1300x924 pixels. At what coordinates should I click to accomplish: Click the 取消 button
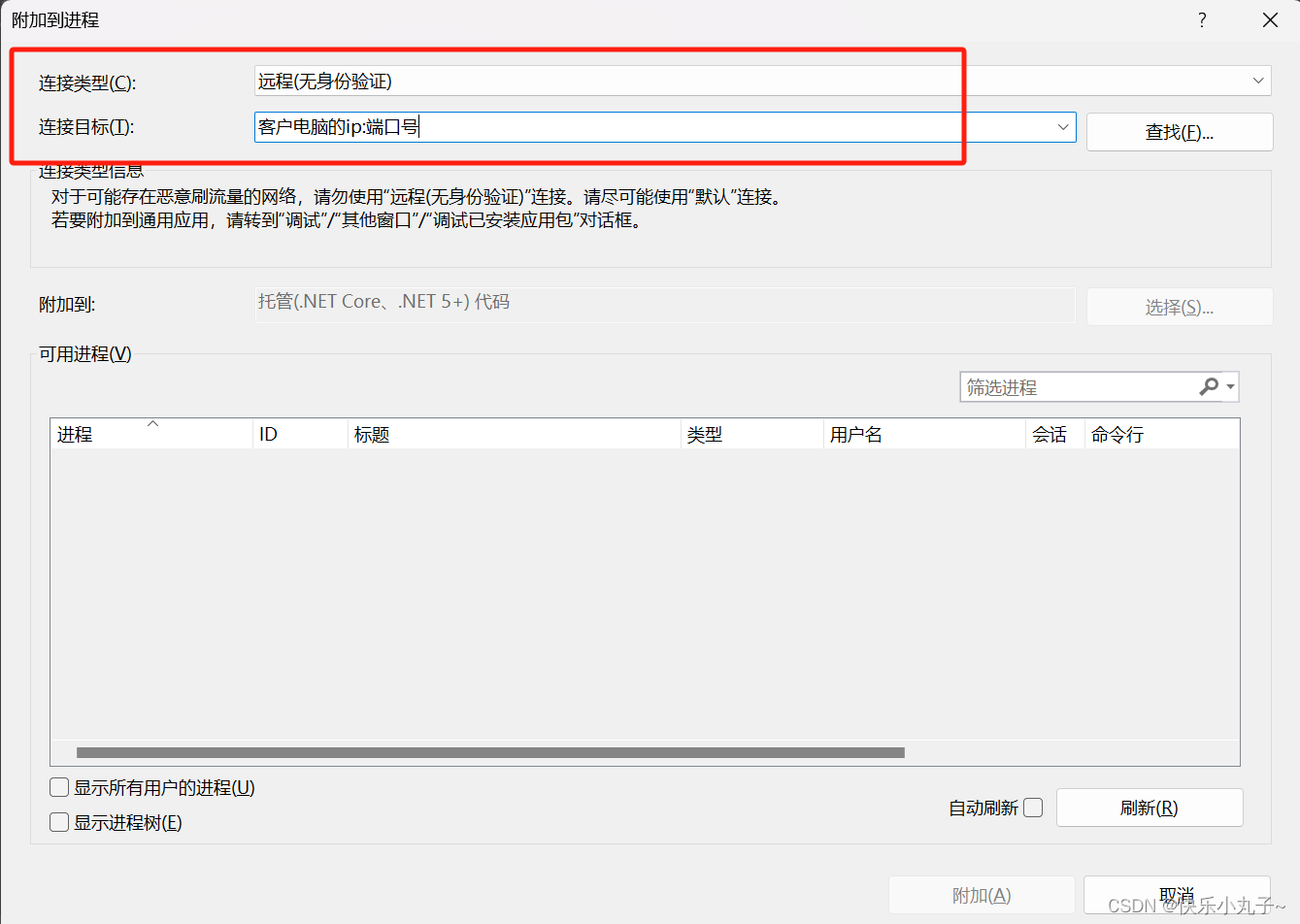tap(1177, 895)
